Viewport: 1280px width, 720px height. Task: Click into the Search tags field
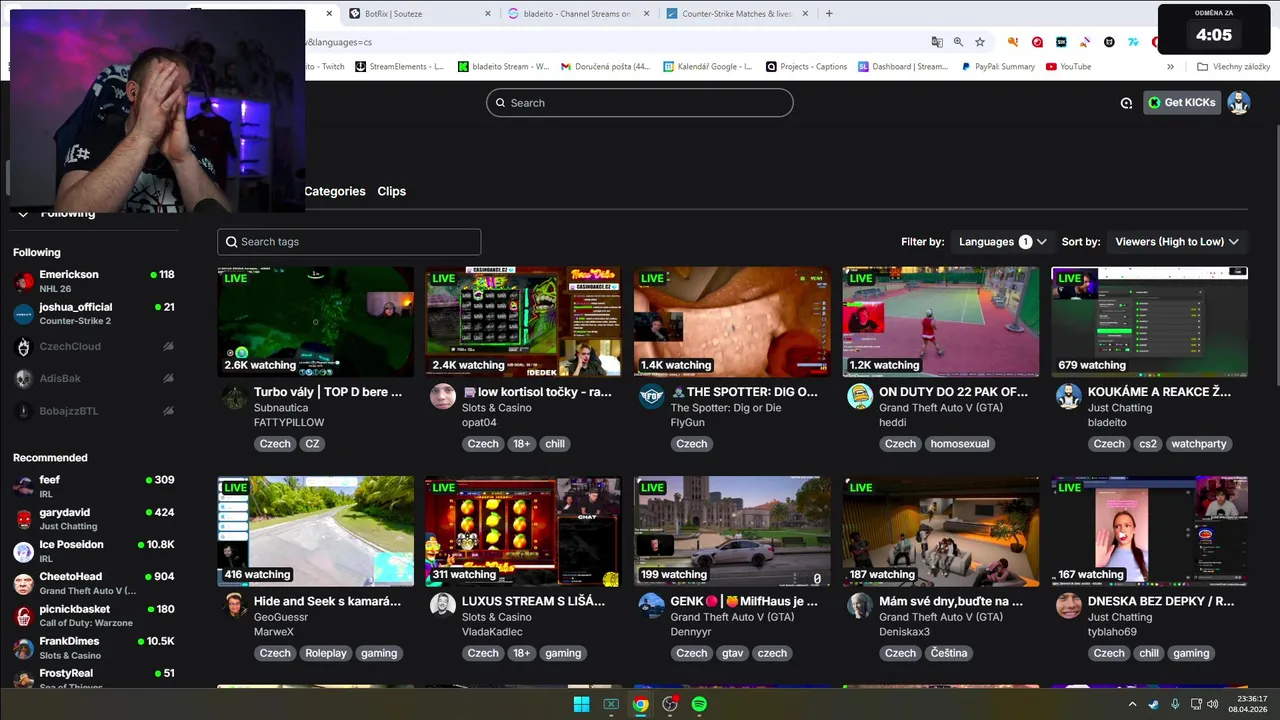coord(349,242)
